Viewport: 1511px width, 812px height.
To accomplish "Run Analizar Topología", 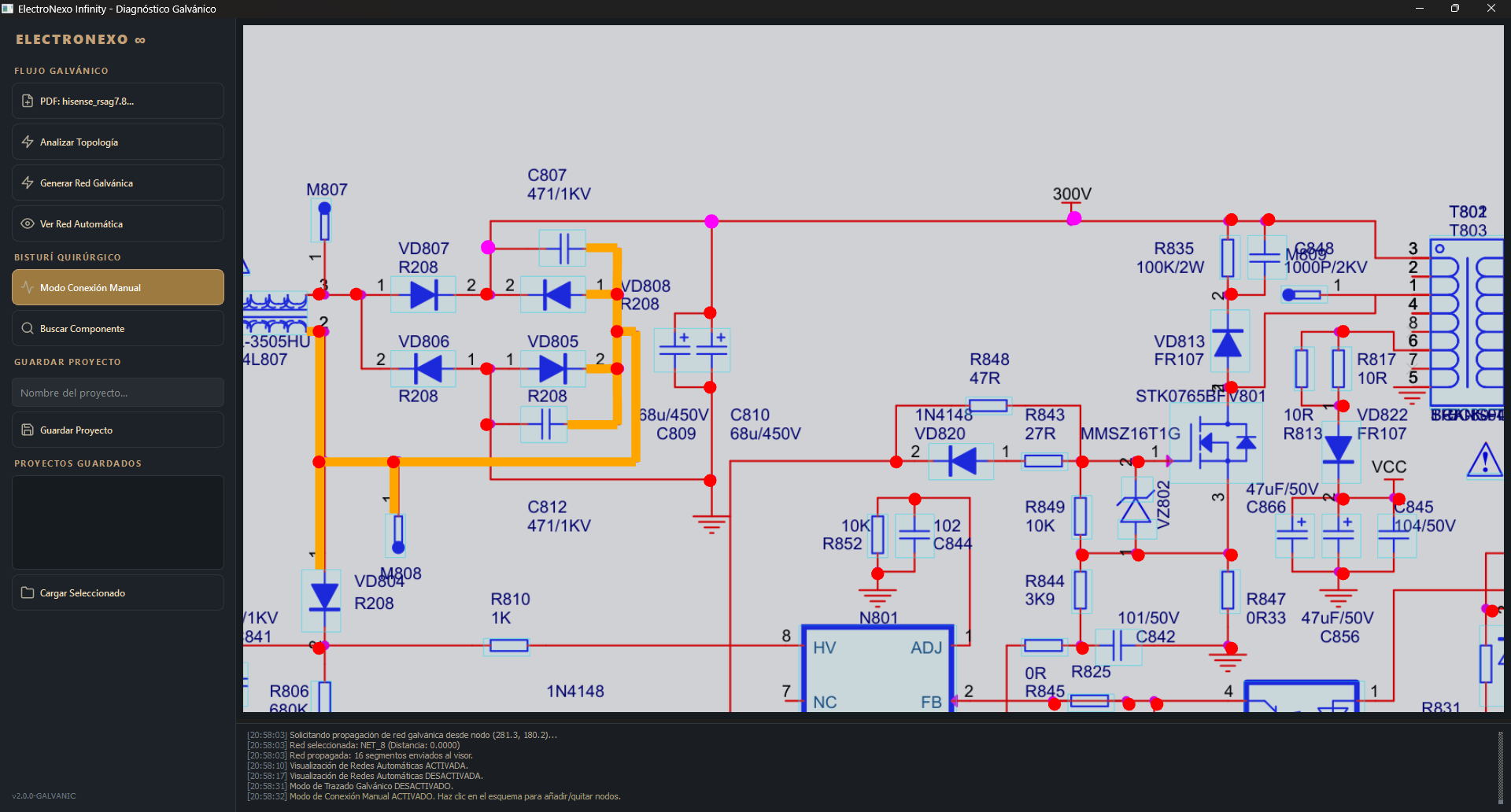I will click(118, 142).
